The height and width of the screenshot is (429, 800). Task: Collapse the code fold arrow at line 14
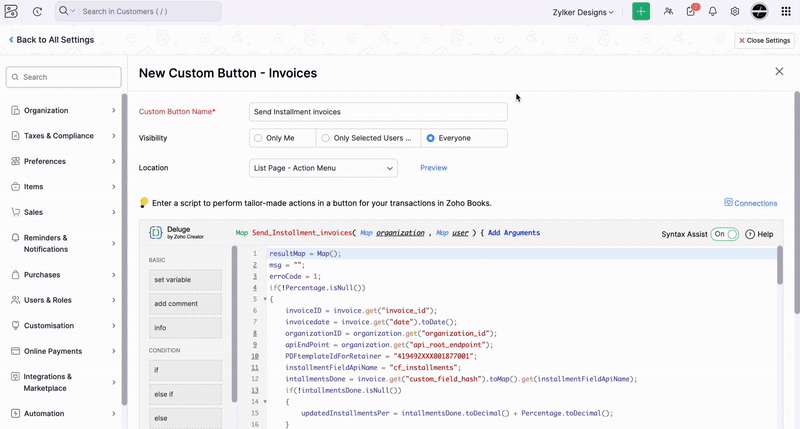pos(265,401)
